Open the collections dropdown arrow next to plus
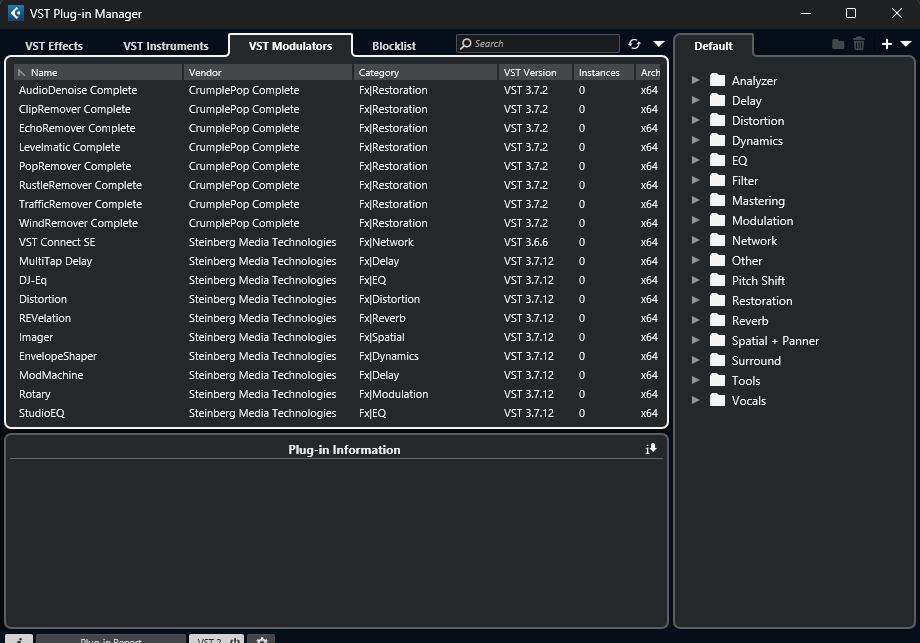Viewport: 920px width, 643px height. click(906, 44)
